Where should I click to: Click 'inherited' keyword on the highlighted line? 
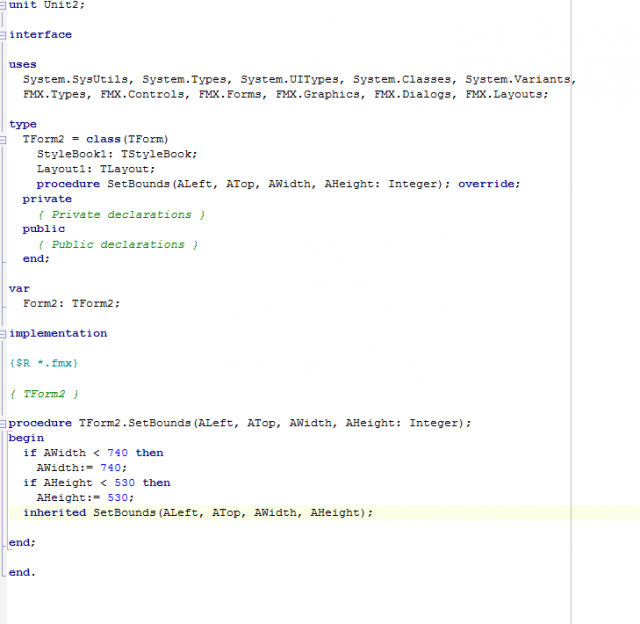click(x=55, y=513)
